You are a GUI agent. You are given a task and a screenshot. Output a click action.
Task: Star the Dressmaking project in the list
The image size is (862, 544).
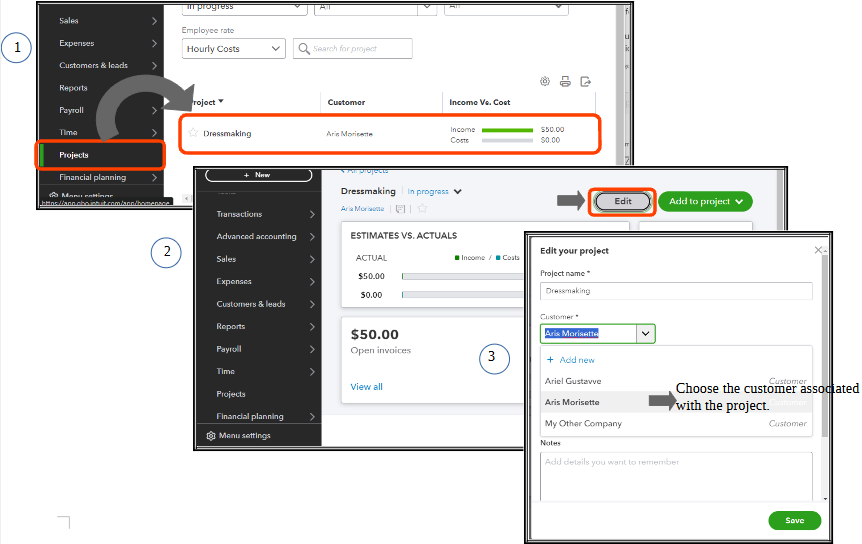coord(193,133)
